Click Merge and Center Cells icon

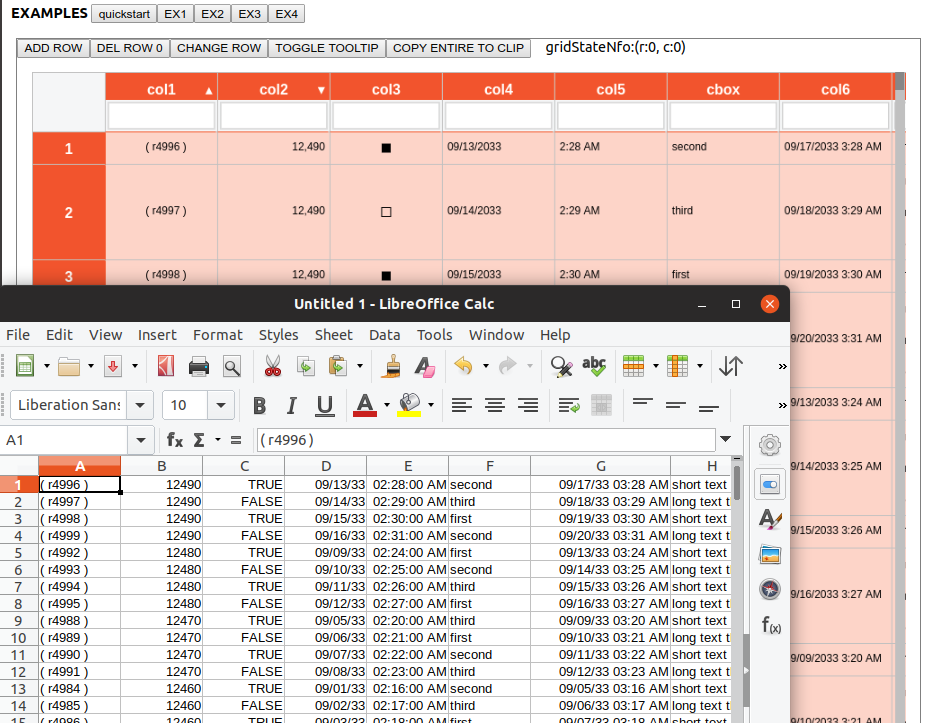pos(601,406)
